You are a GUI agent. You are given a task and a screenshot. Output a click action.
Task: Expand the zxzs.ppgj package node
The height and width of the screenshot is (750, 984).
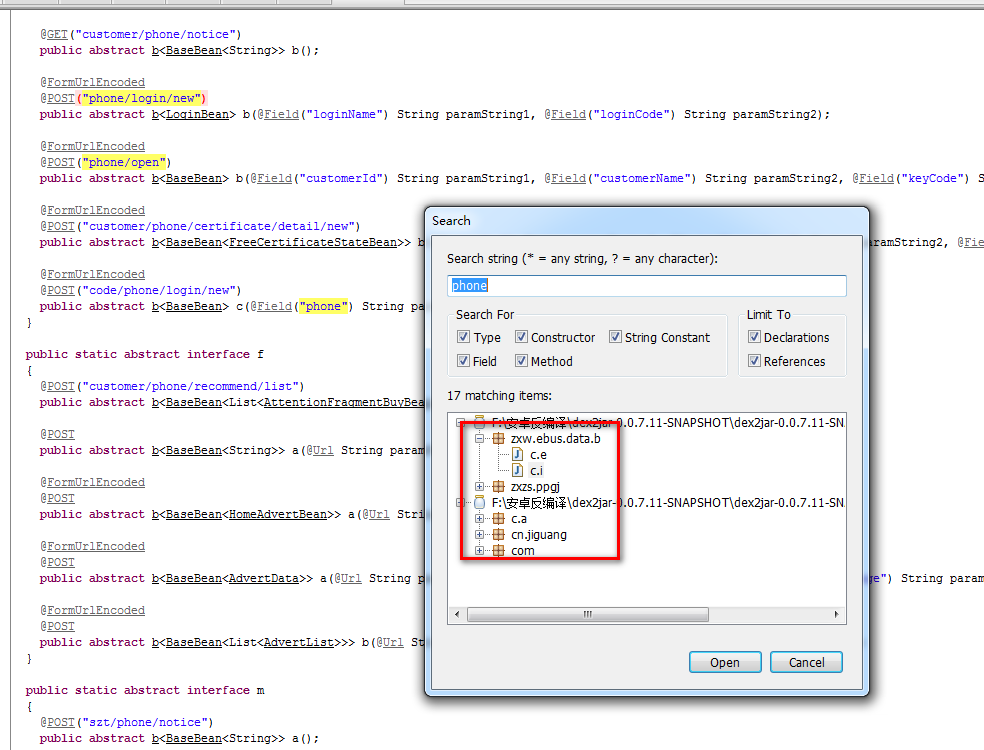479,486
